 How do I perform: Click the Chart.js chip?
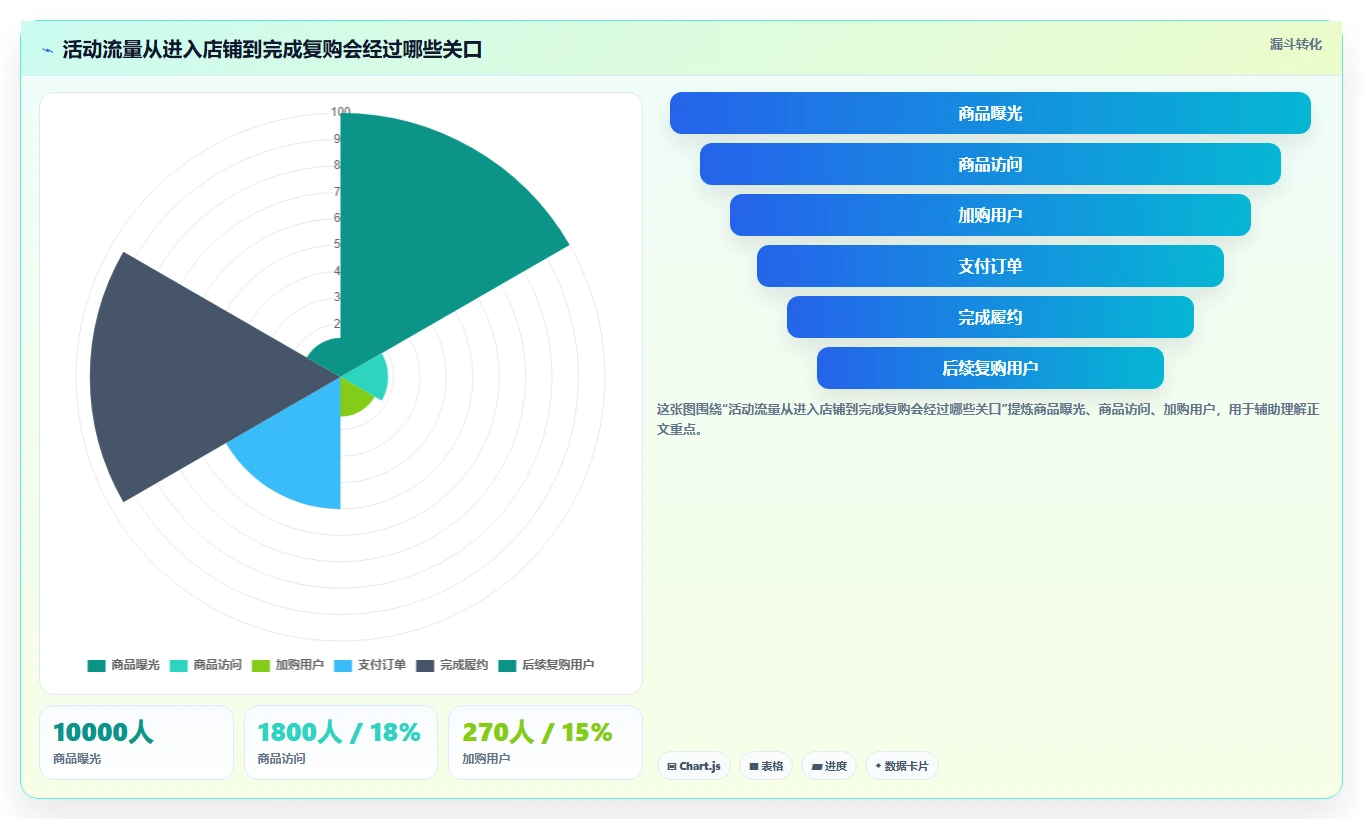(694, 766)
